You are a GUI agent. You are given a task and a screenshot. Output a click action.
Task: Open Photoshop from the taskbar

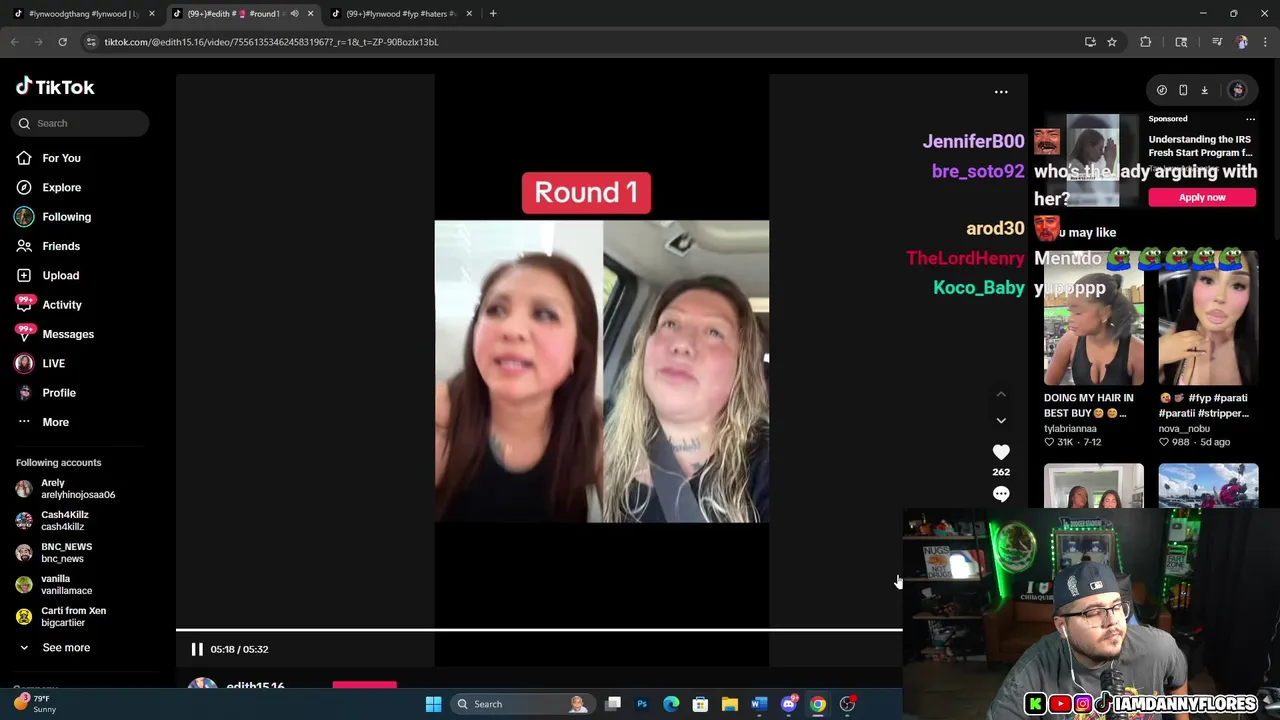pos(642,704)
